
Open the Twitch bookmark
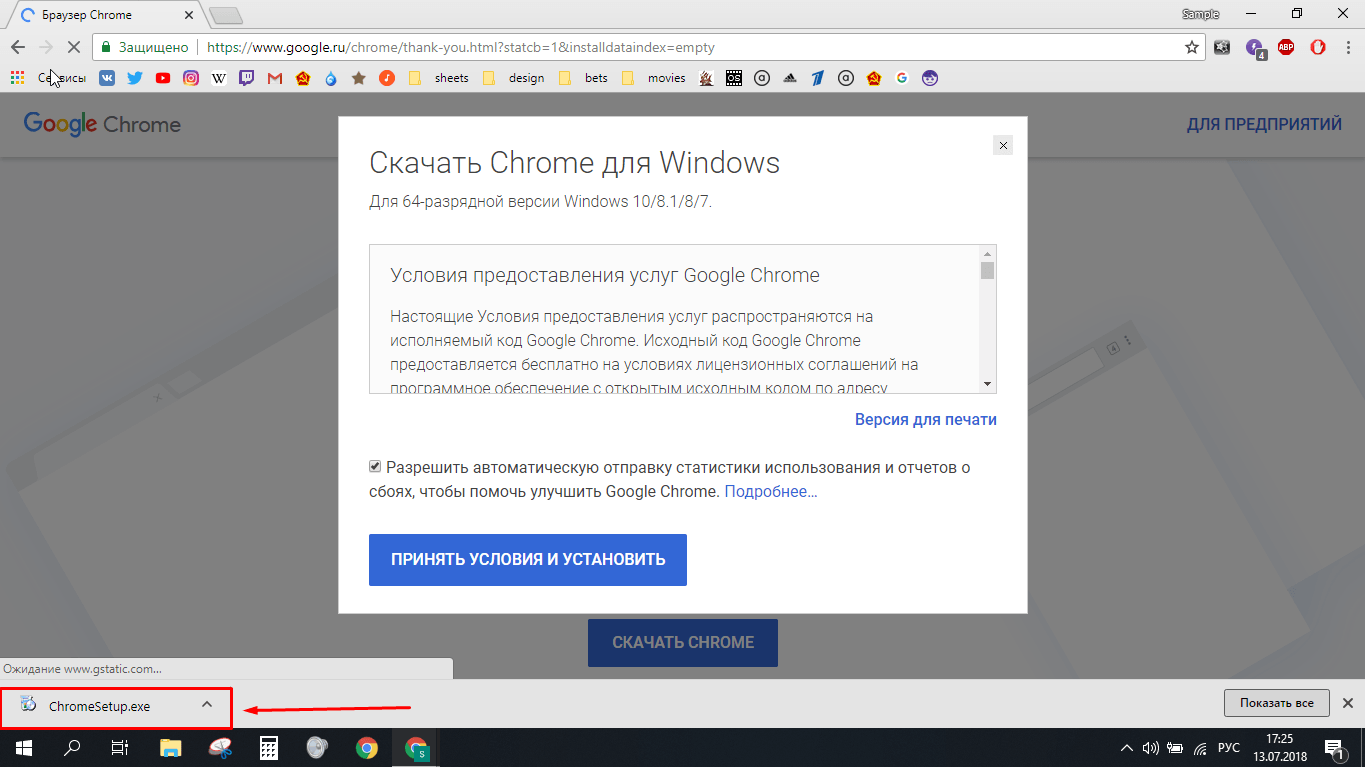pyautogui.click(x=247, y=78)
